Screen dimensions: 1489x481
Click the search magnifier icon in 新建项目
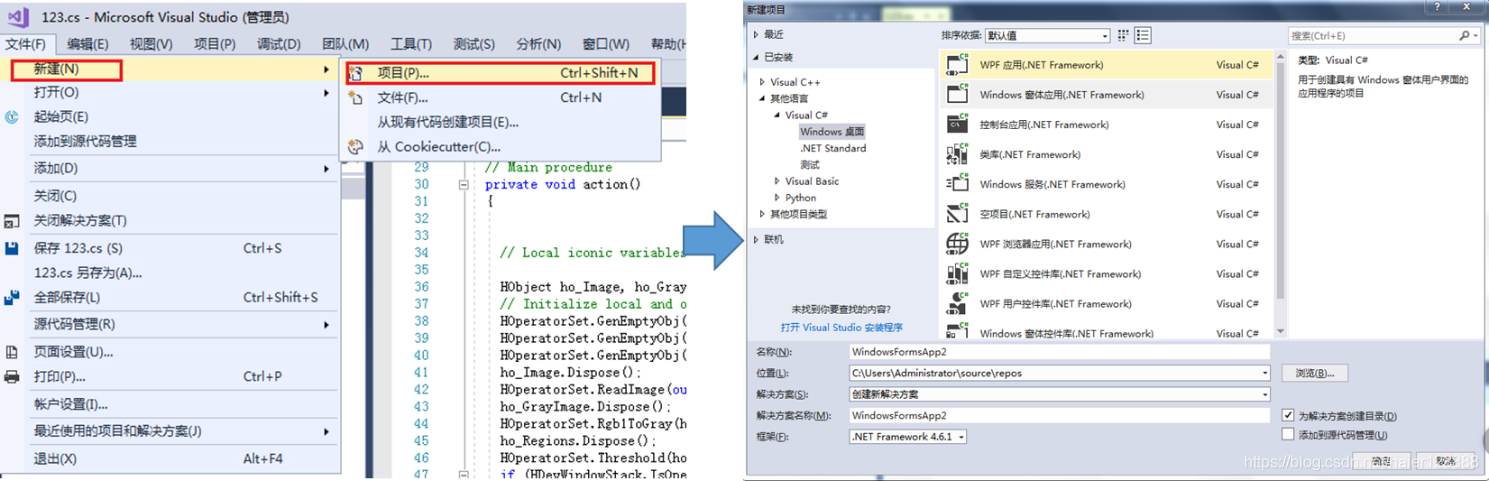click(x=1464, y=35)
